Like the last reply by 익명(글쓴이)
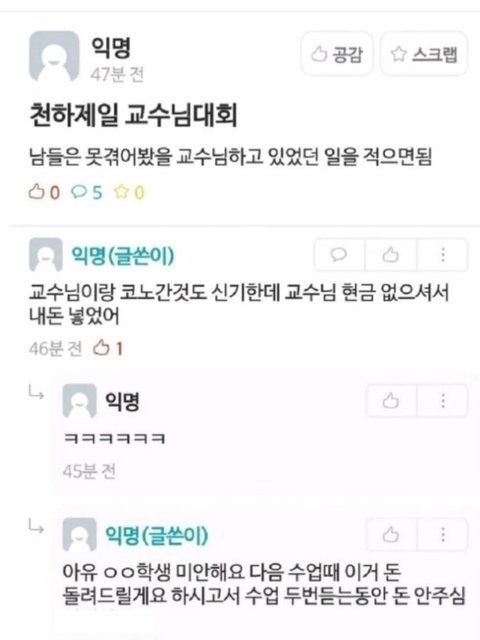The image size is (480, 640). click(x=391, y=535)
